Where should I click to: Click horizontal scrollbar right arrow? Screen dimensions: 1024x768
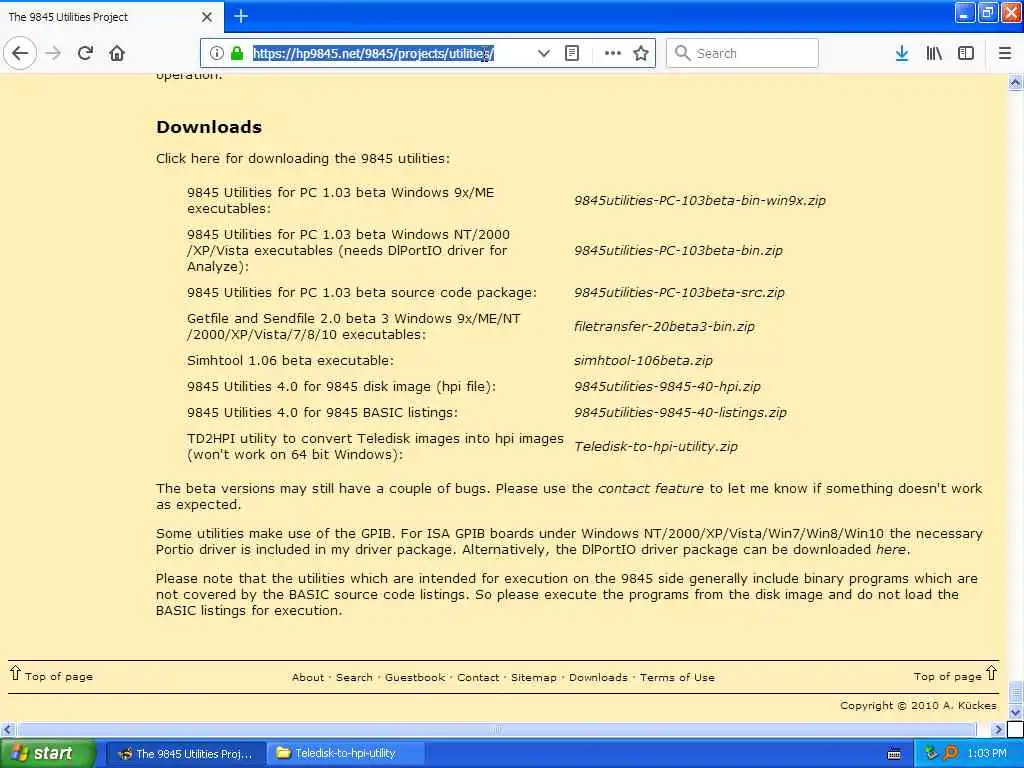click(997, 729)
